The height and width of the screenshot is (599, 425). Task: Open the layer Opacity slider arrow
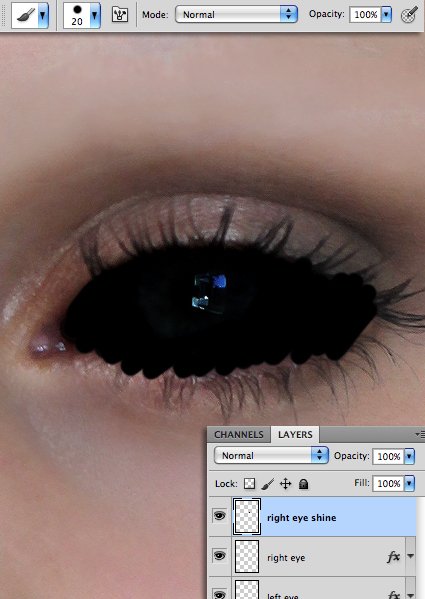click(x=409, y=456)
